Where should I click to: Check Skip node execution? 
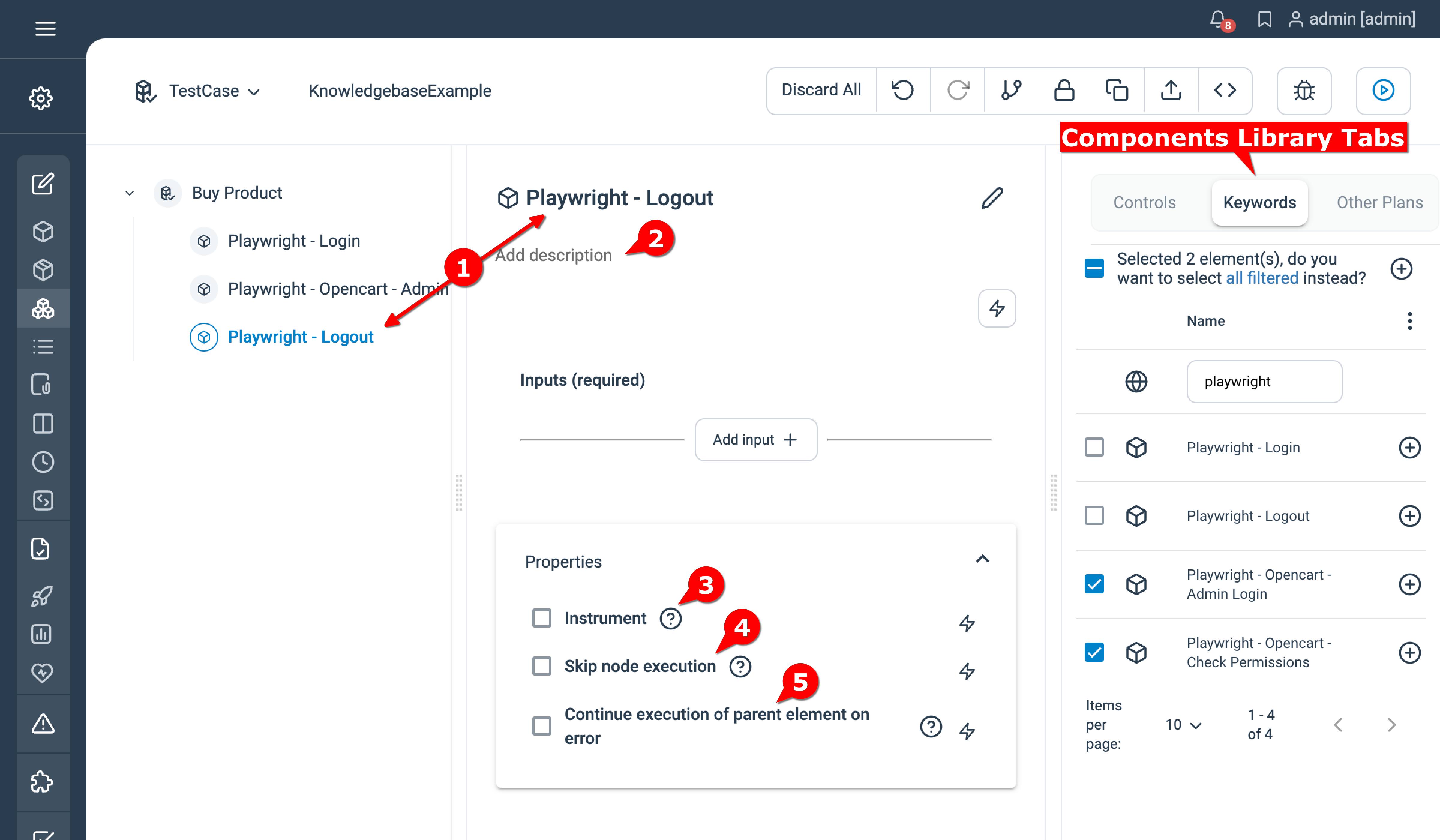[x=541, y=666]
